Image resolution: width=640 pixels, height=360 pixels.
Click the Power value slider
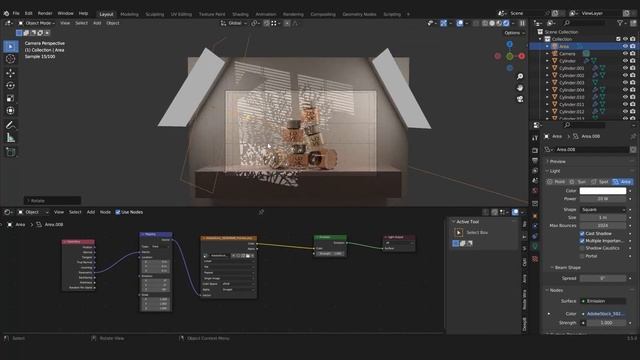[603, 199]
